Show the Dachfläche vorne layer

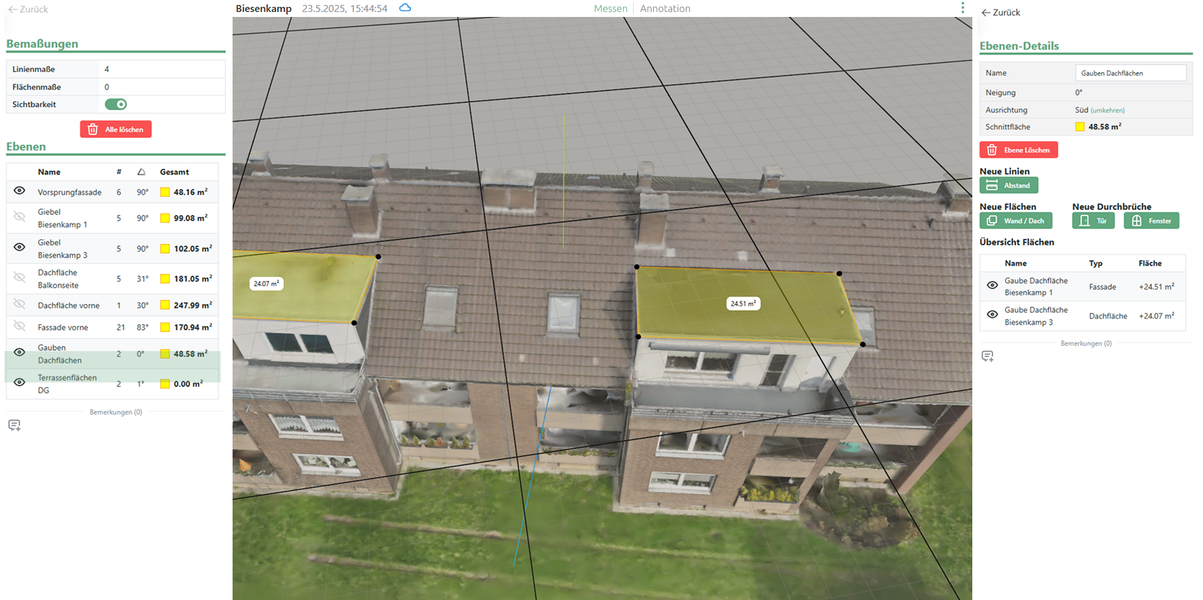[19, 304]
